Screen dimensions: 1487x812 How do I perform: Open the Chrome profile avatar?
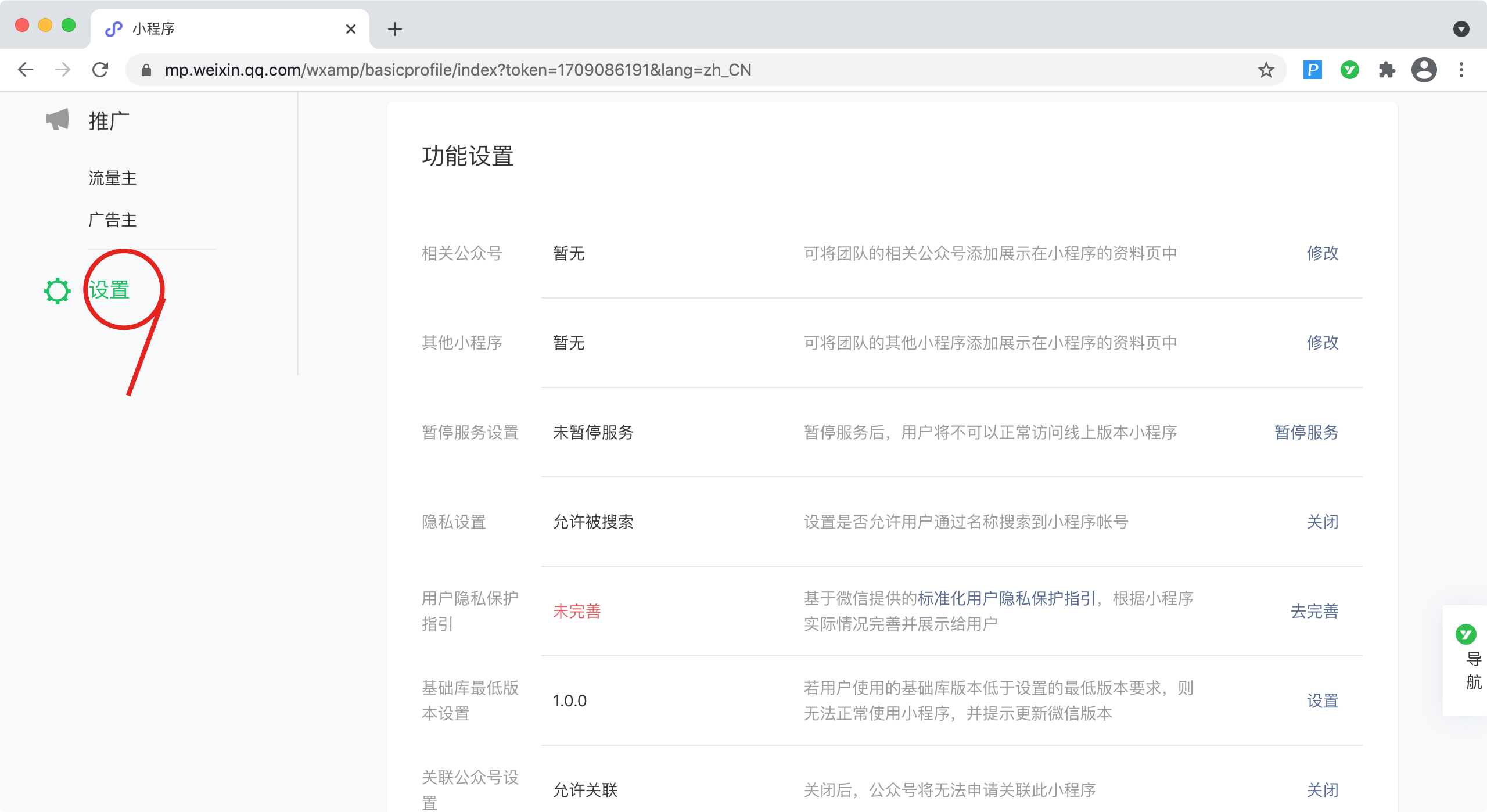point(1424,70)
